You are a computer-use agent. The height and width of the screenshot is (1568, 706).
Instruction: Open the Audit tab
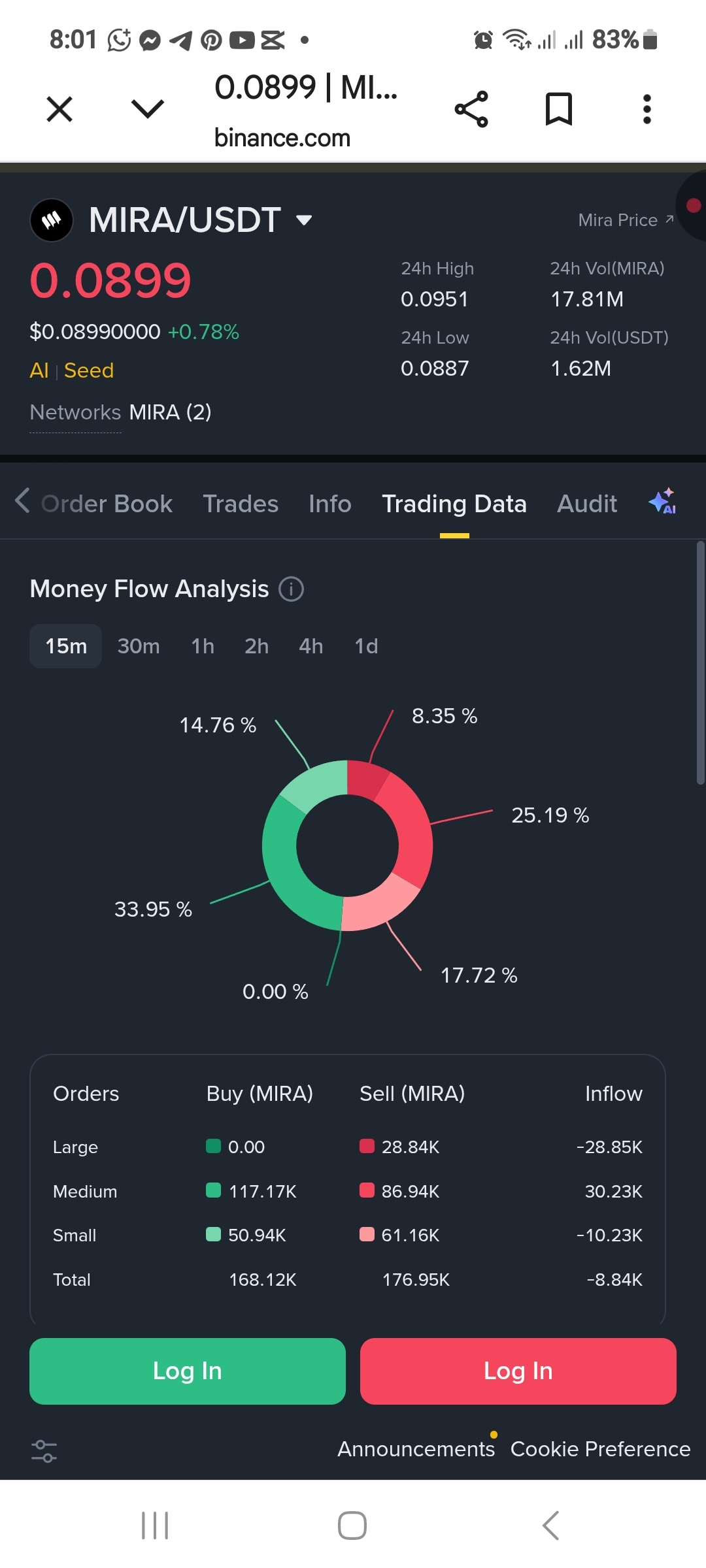(x=587, y=504)
